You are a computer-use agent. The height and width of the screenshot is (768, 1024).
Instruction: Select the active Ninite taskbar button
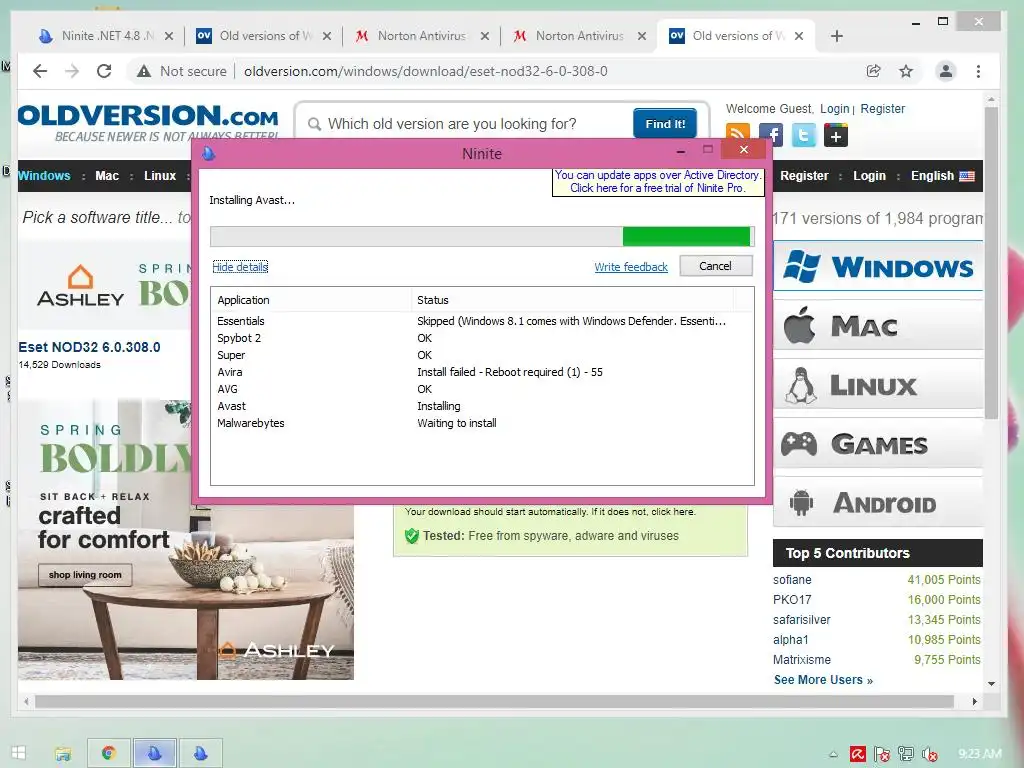[155, 753]
